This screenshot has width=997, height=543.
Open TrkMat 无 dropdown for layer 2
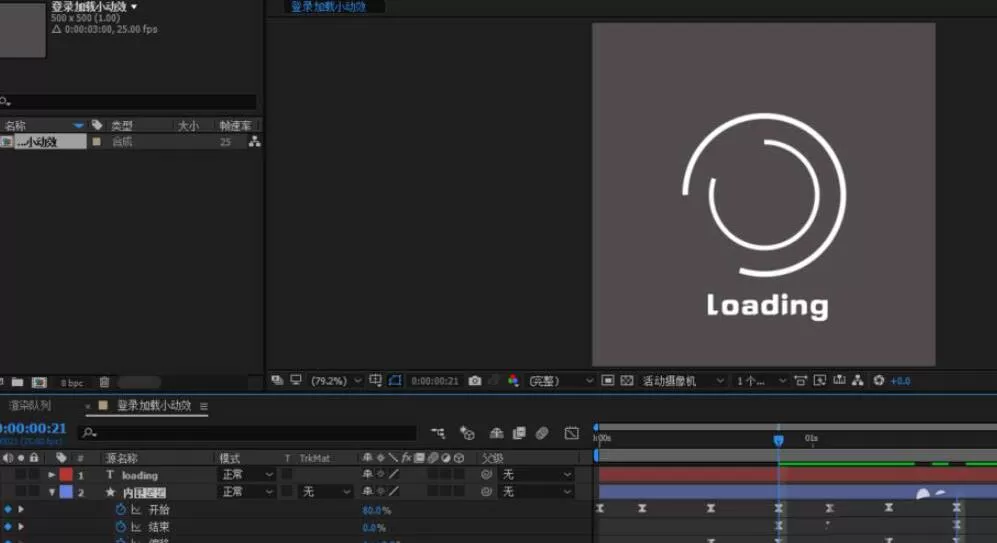[326, 492]
